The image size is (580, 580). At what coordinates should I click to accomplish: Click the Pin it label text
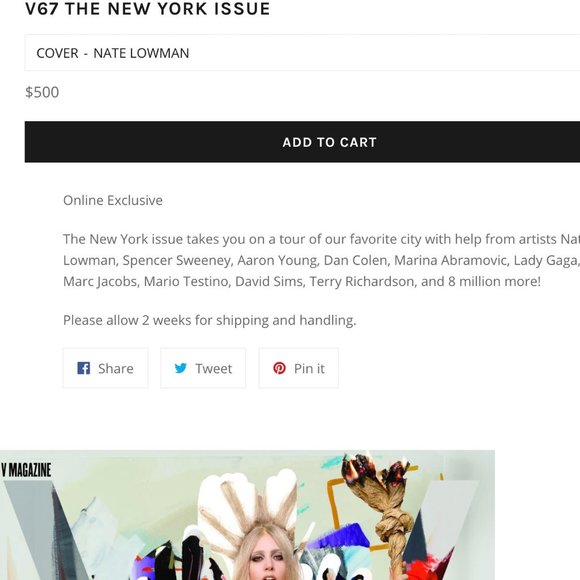pyautogui.click(x=309, y=368)
